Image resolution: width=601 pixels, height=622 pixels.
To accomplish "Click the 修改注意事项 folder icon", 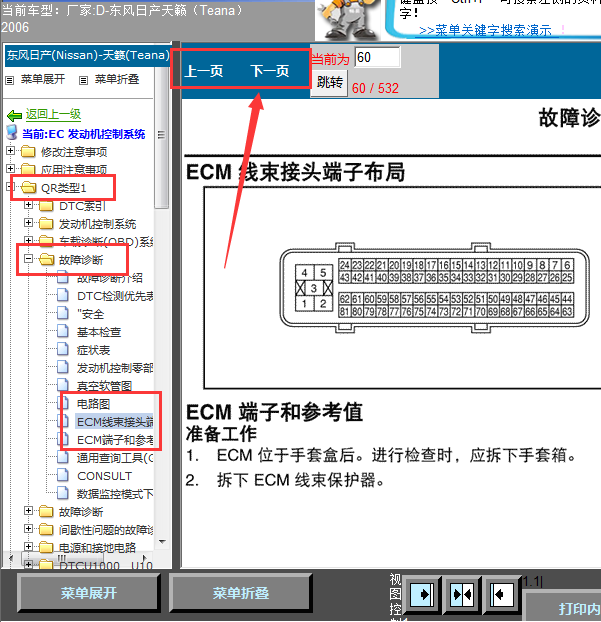I will pos(28,152).
